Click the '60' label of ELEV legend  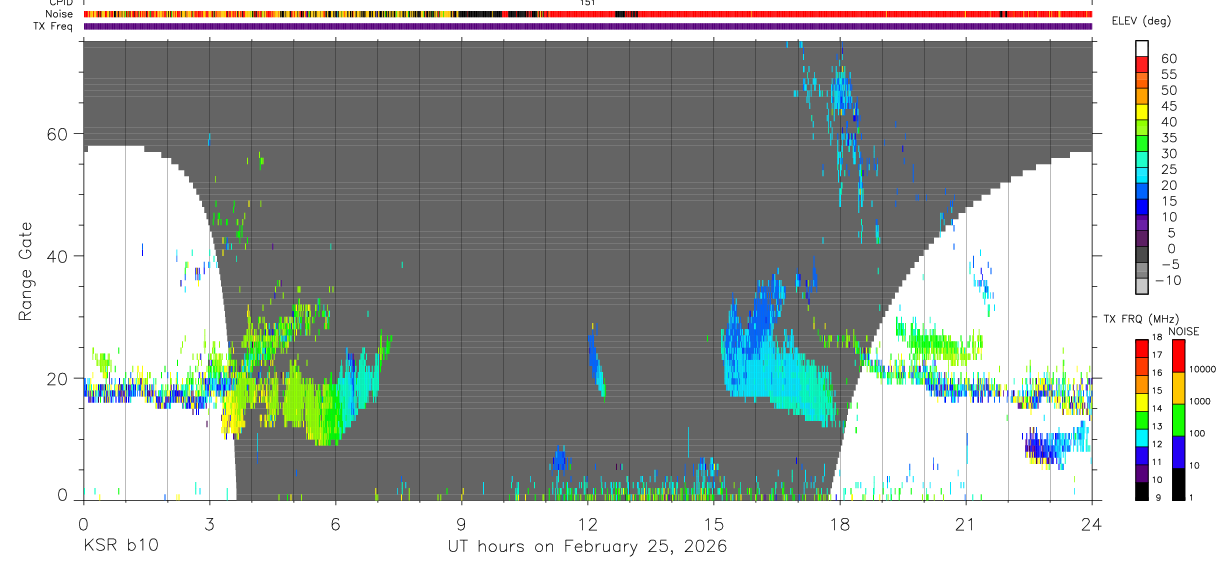point(1168,58)
